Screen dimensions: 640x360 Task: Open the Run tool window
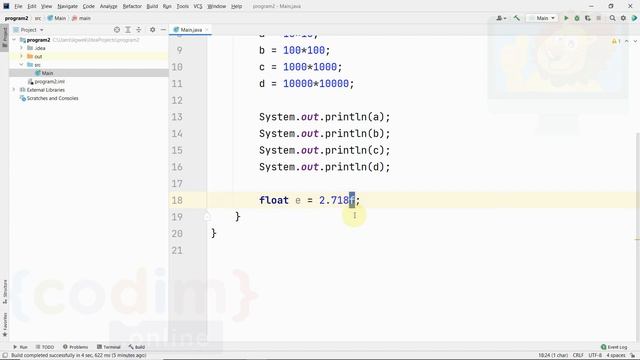pos(20,347)
